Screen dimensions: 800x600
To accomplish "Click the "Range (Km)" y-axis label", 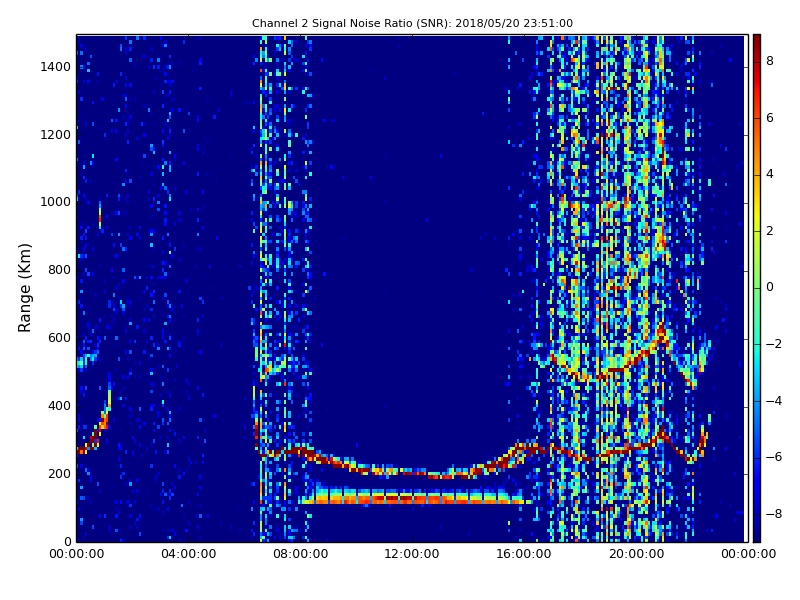I will [x=24, y=288].
